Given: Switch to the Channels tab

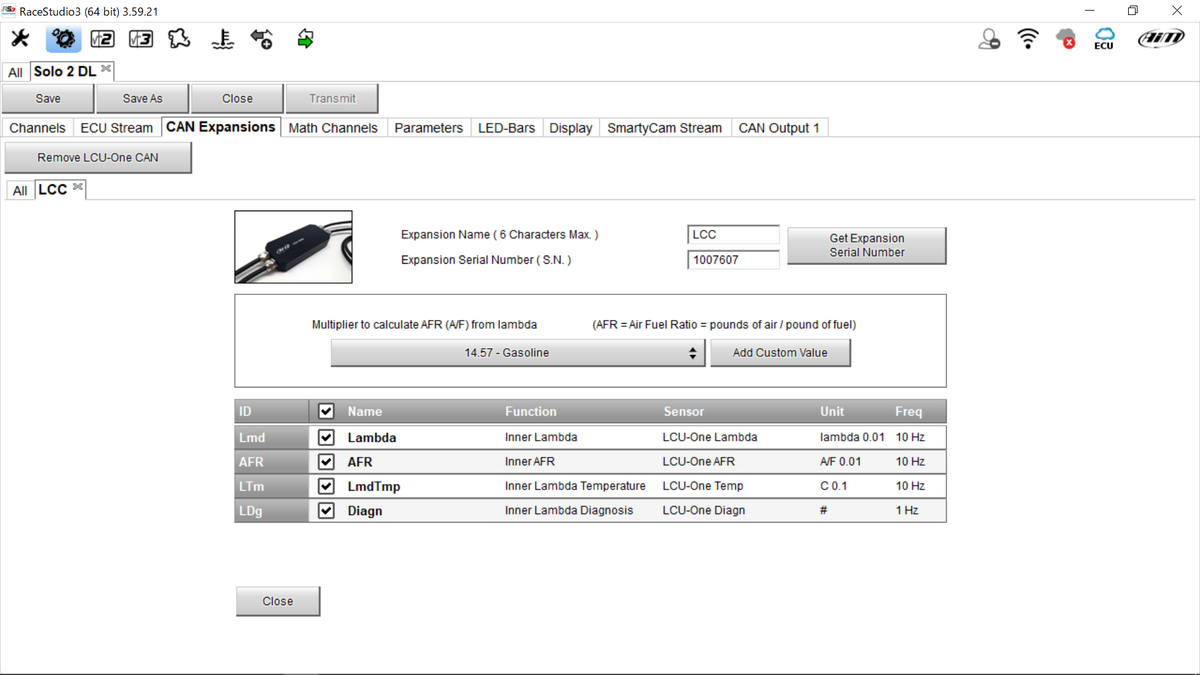Looking at the screenshot, I should [38, 128].
